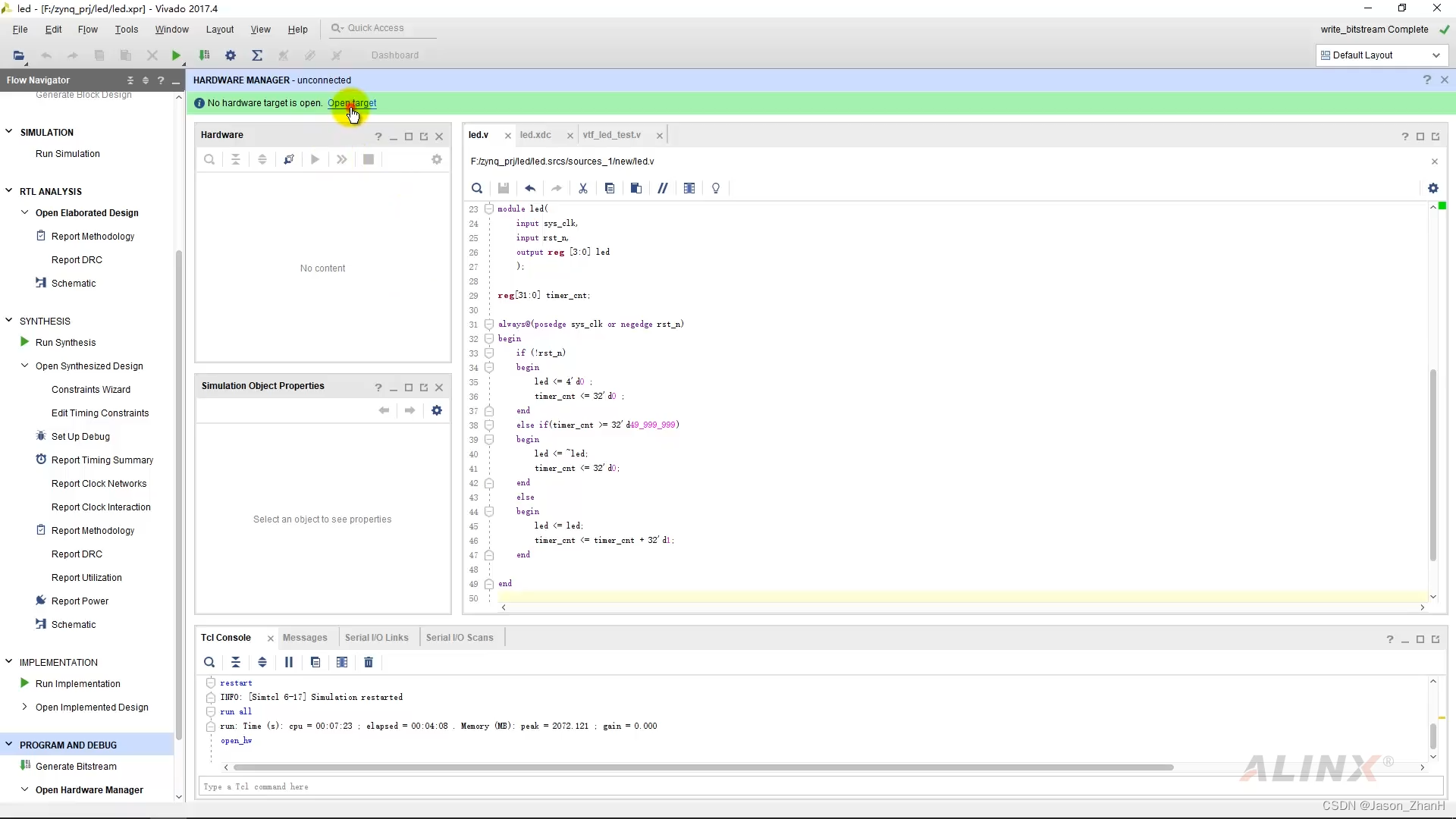Screen dimensions: 1456x819
Task: Click the Sigma reports icon in main toolbar
Action: point(257,55)
